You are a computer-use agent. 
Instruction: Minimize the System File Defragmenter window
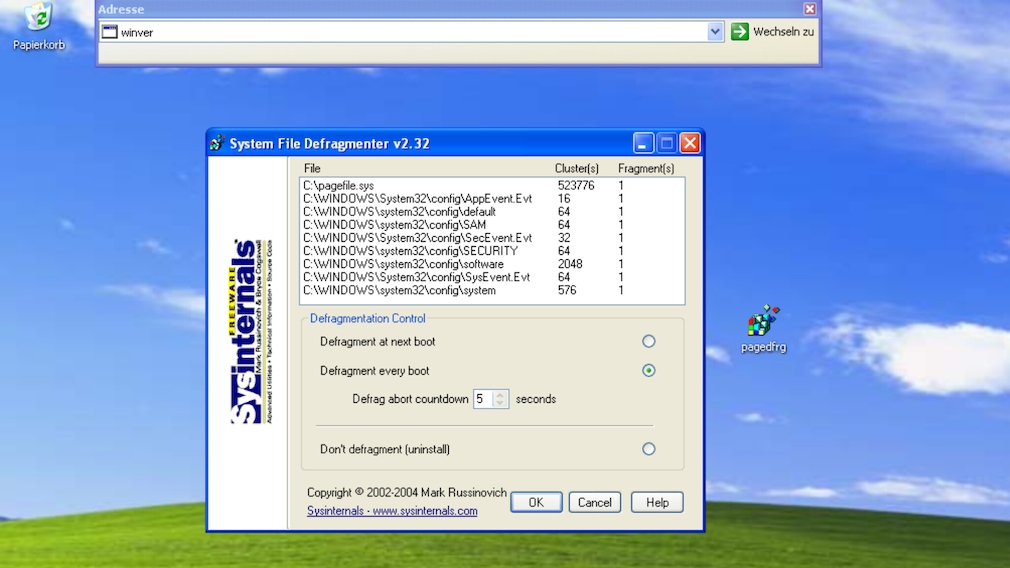642,143
